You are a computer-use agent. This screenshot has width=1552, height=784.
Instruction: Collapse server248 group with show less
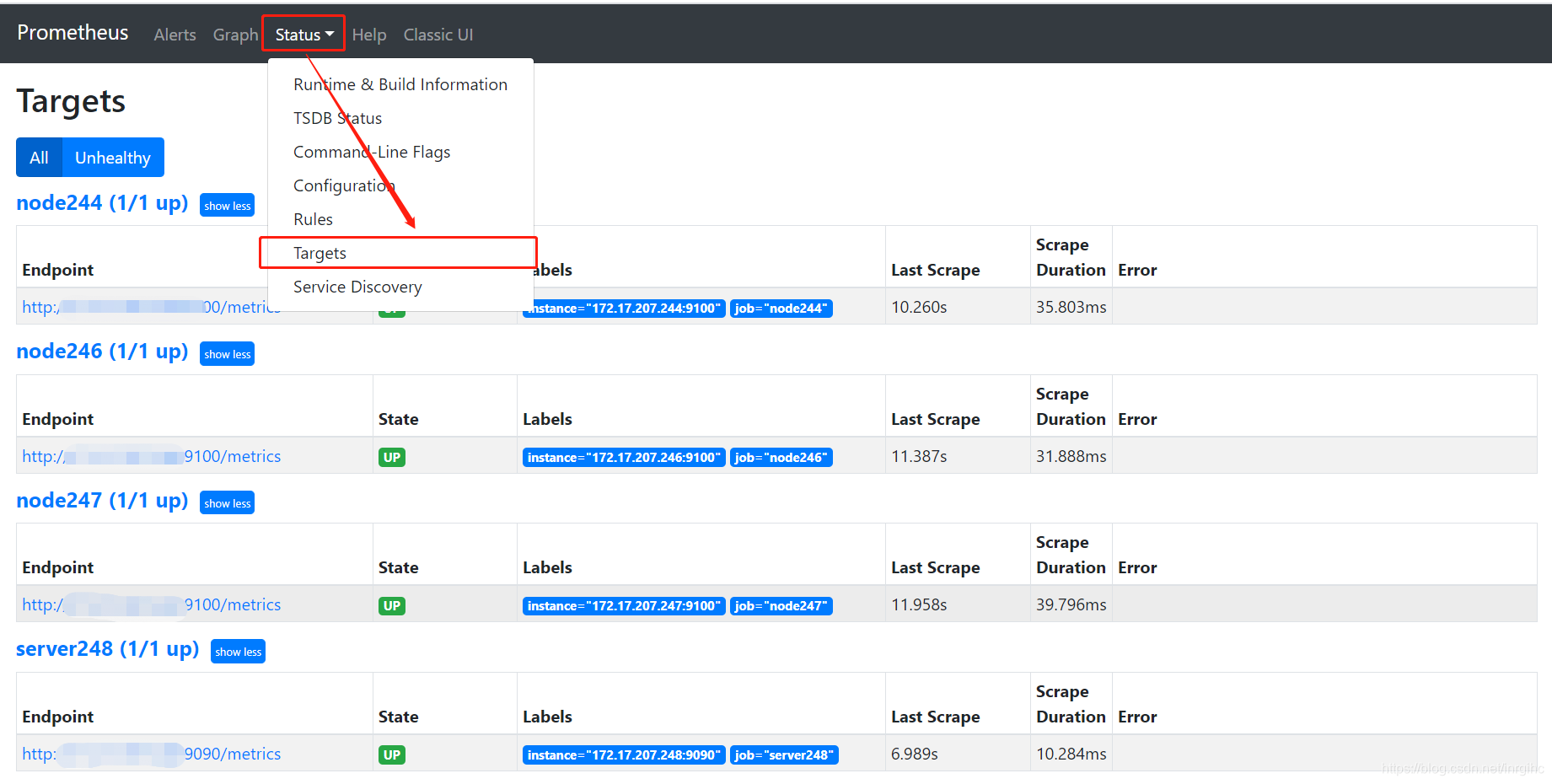[x=239, y=652]
